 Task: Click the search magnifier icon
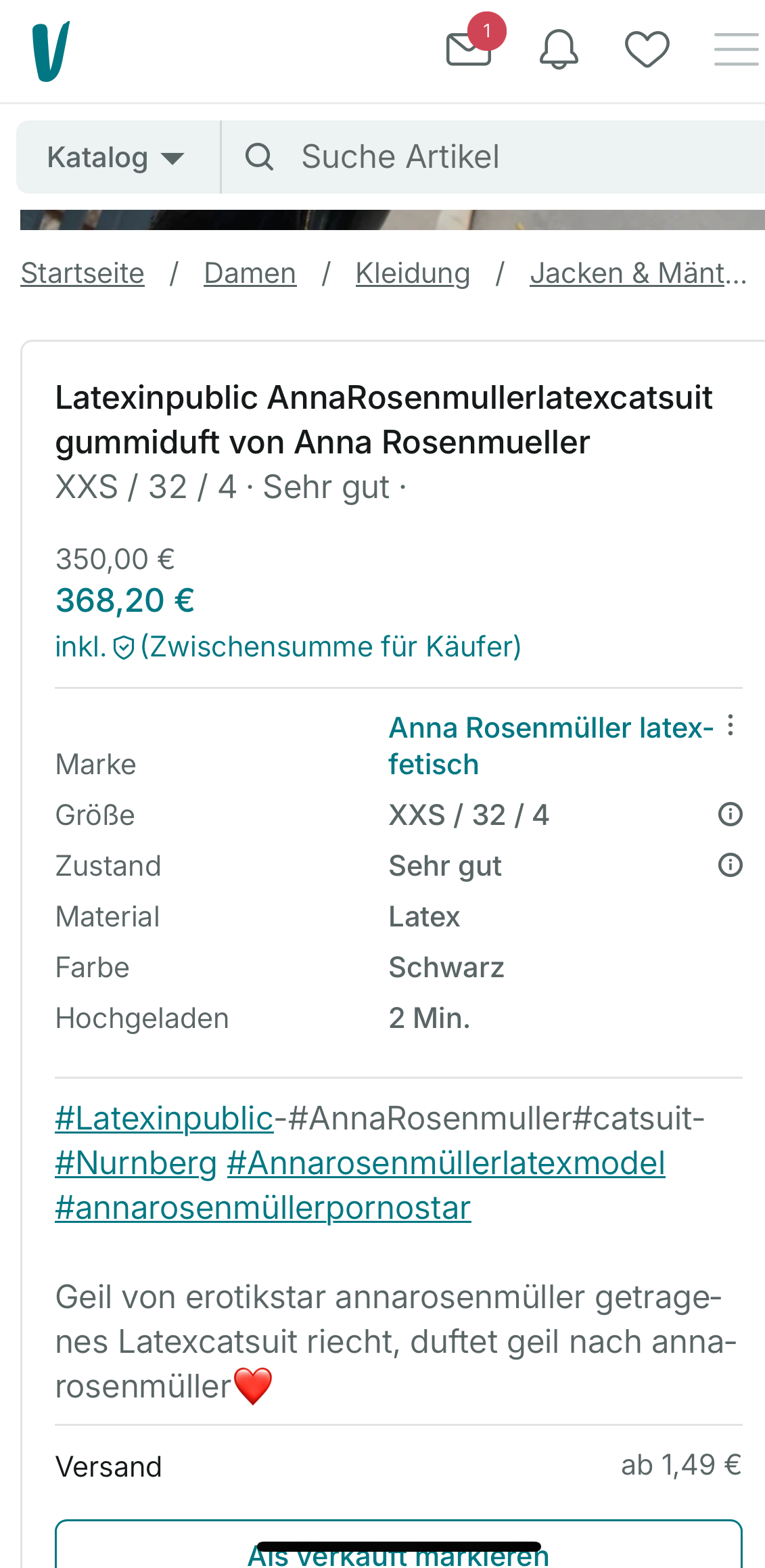(259, 157)
